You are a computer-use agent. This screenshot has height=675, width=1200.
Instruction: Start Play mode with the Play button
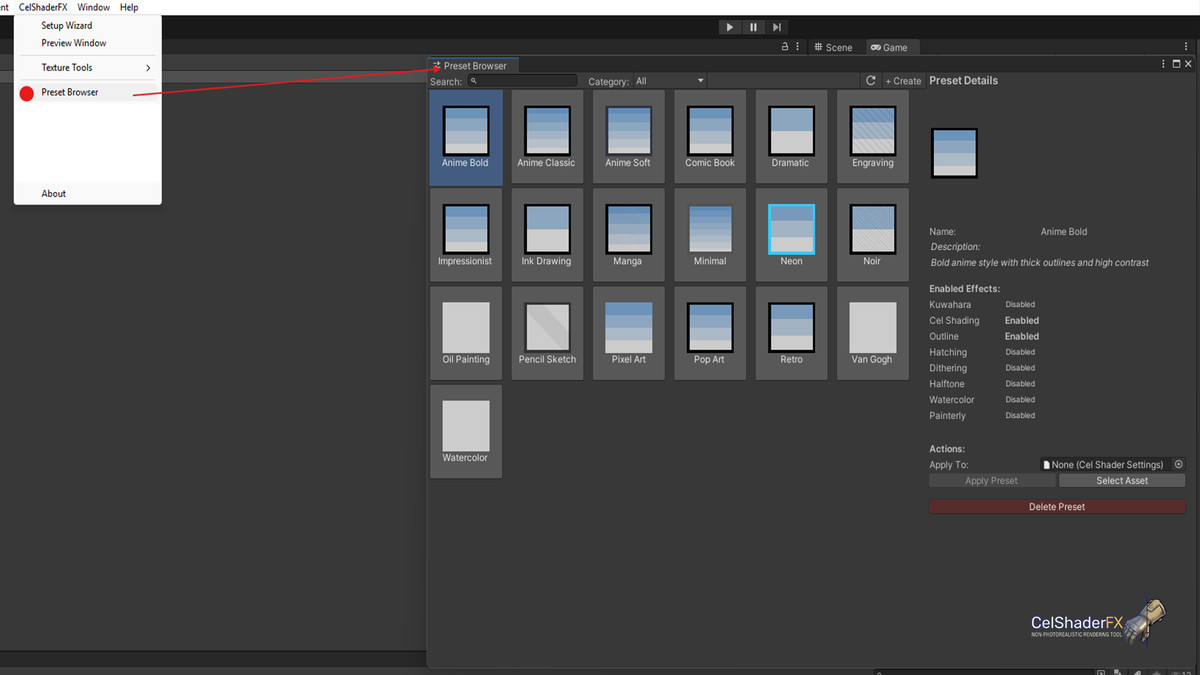pos(730,27)
